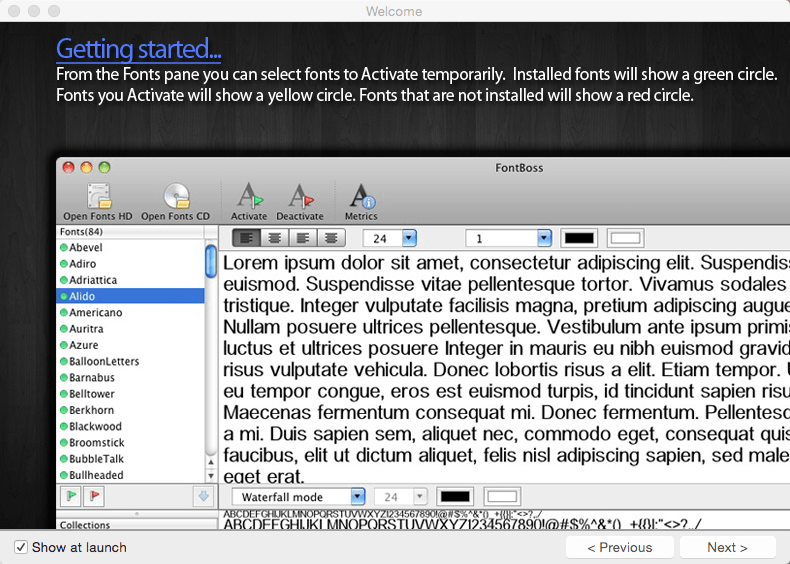The width and height of the screenshot is (790, 564).
Task: Select the Bullheaded font in the list
Action: [x=130, y=475]
